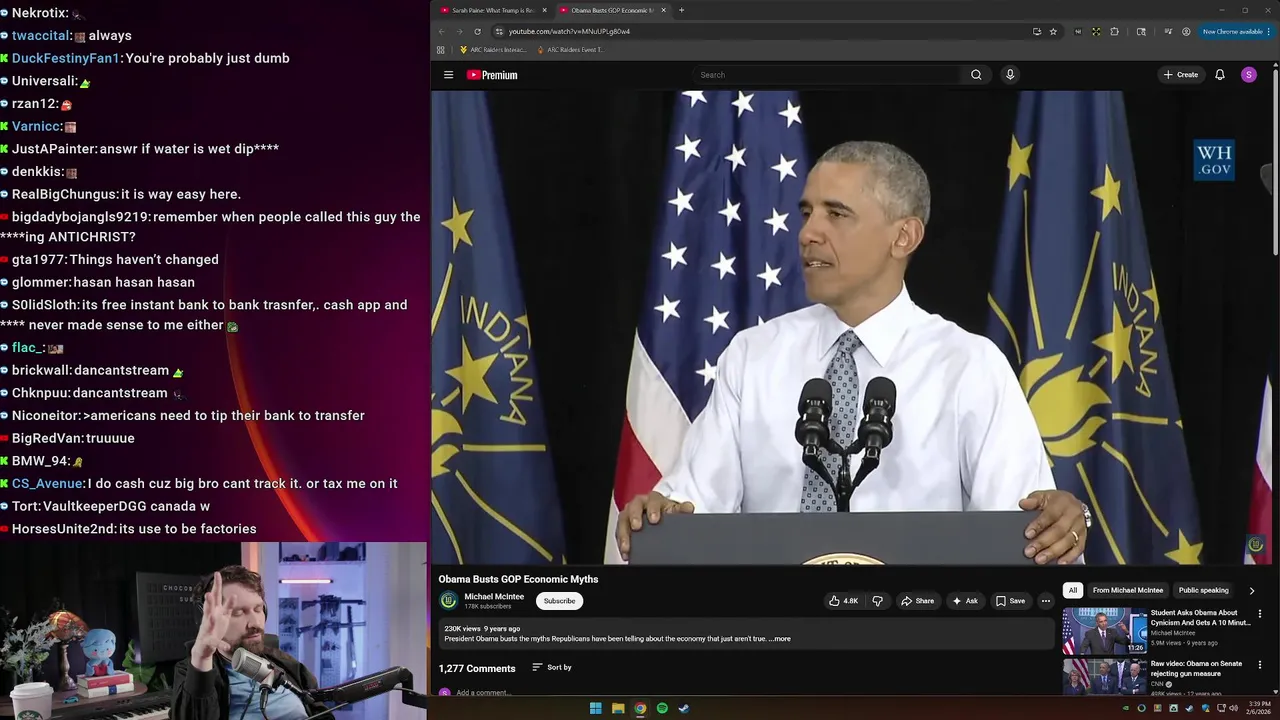The height and width of the screenshot is (720, 1280).
Task: View site information icon in address bar
Action: coord(499,31)
